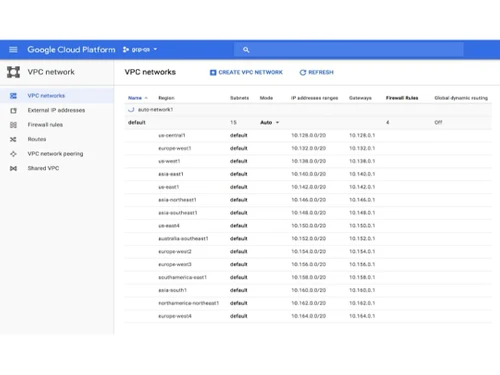Click the Region column header
This screenshot has width=500, height=375.
click(x=166, y=98)
